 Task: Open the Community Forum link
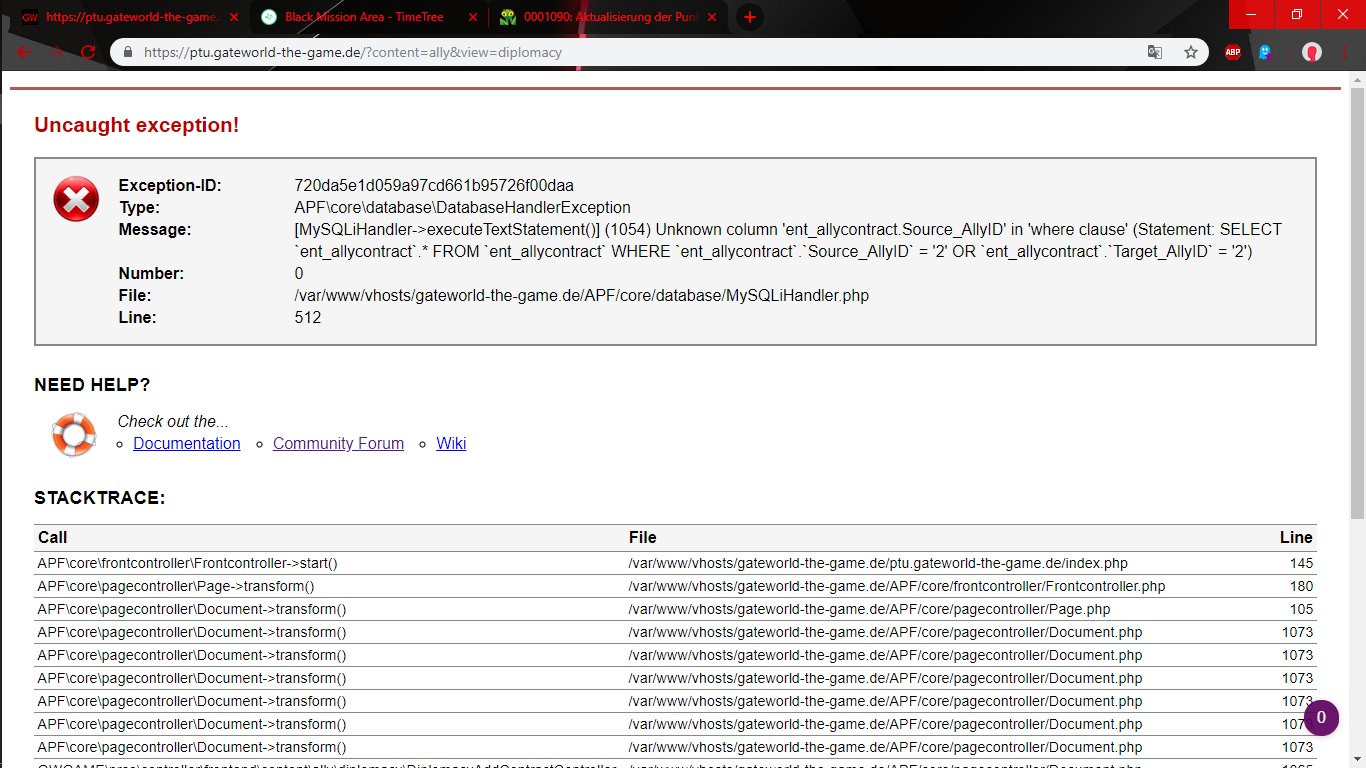tap(338, 444)
